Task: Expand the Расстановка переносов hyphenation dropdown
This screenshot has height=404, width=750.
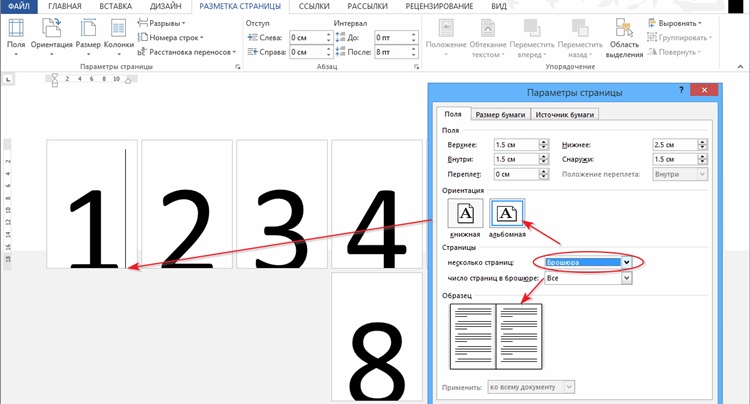Action: [x=187, y=52]
